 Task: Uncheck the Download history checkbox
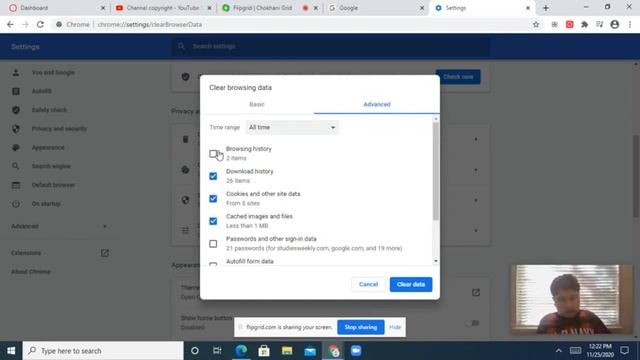213,176
